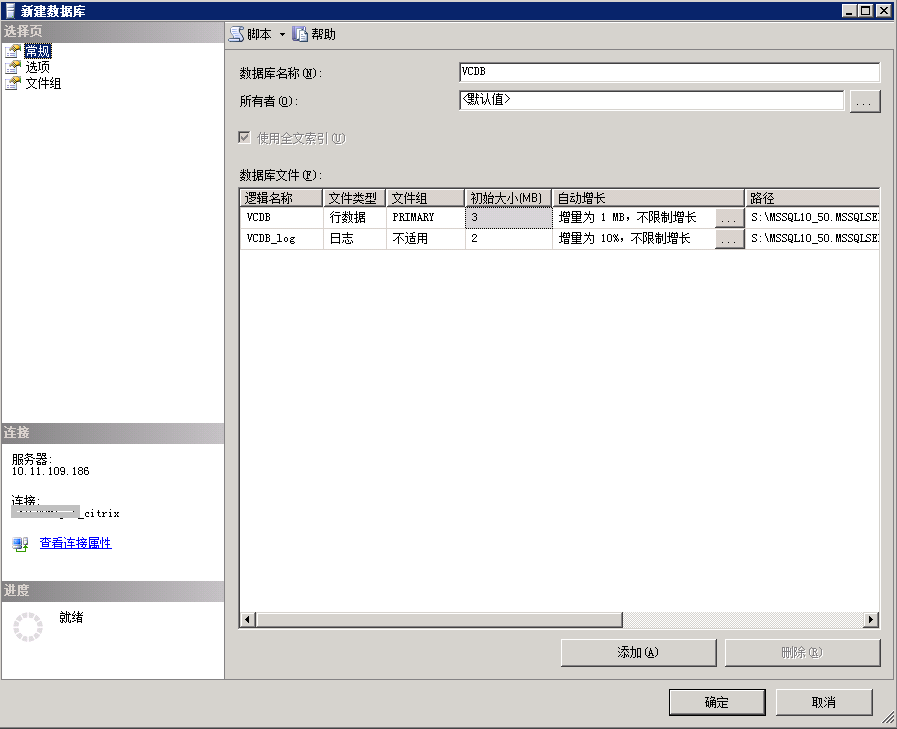The width and height of the screenshot is (897, 729).
Task: Click the horizontal scrollbar thumb
Action: 439,620
